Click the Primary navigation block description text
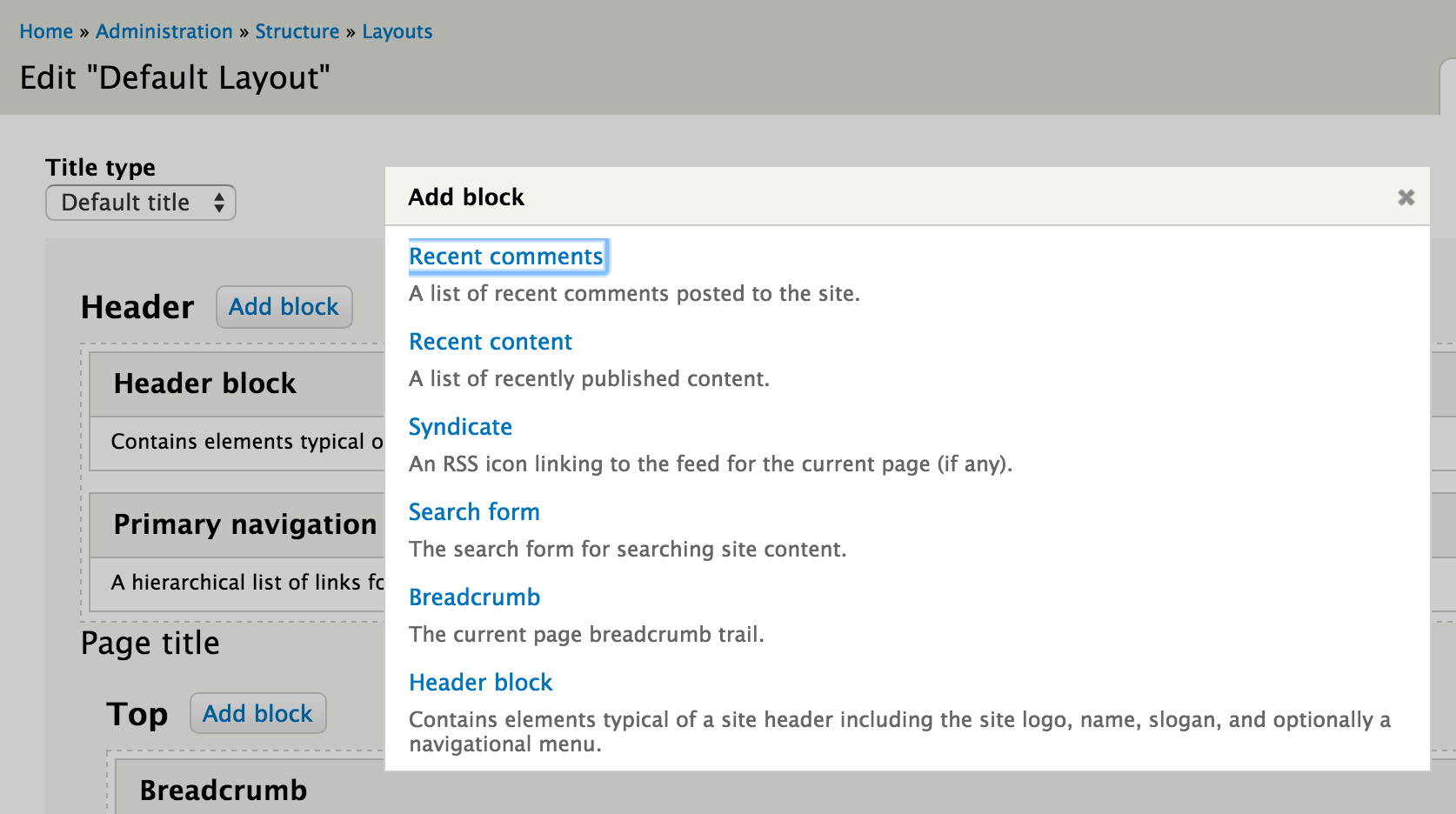Screen dimensions: 1456x814 pyautogui.click(x=247, y=582)
